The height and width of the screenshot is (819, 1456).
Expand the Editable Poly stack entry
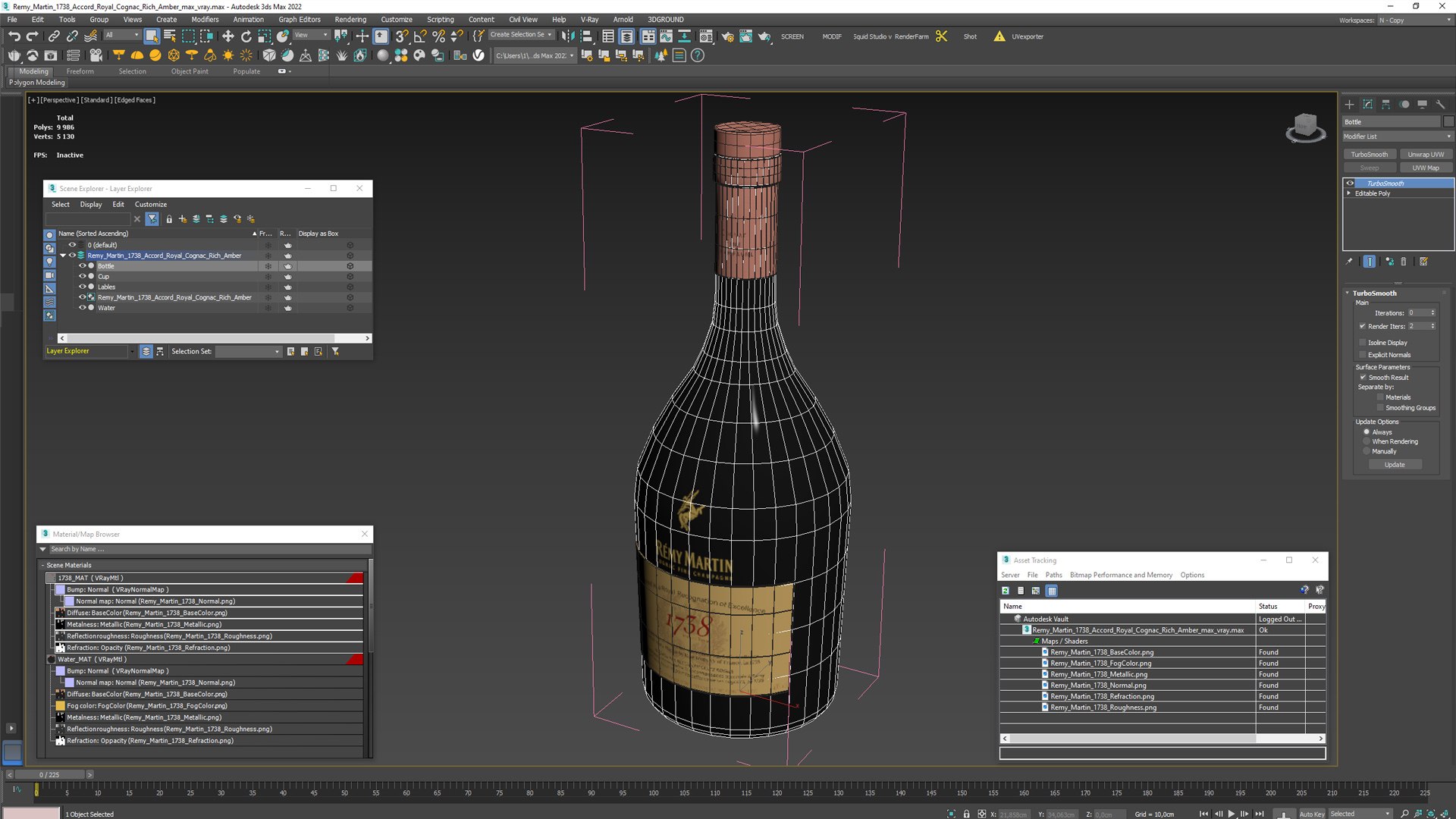(1348, 193)
